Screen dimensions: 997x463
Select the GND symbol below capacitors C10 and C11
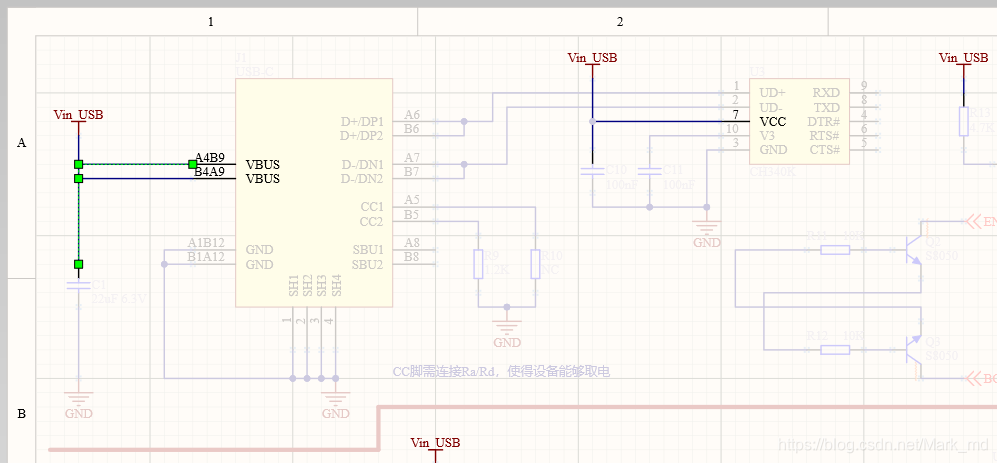tap(706, 233)
